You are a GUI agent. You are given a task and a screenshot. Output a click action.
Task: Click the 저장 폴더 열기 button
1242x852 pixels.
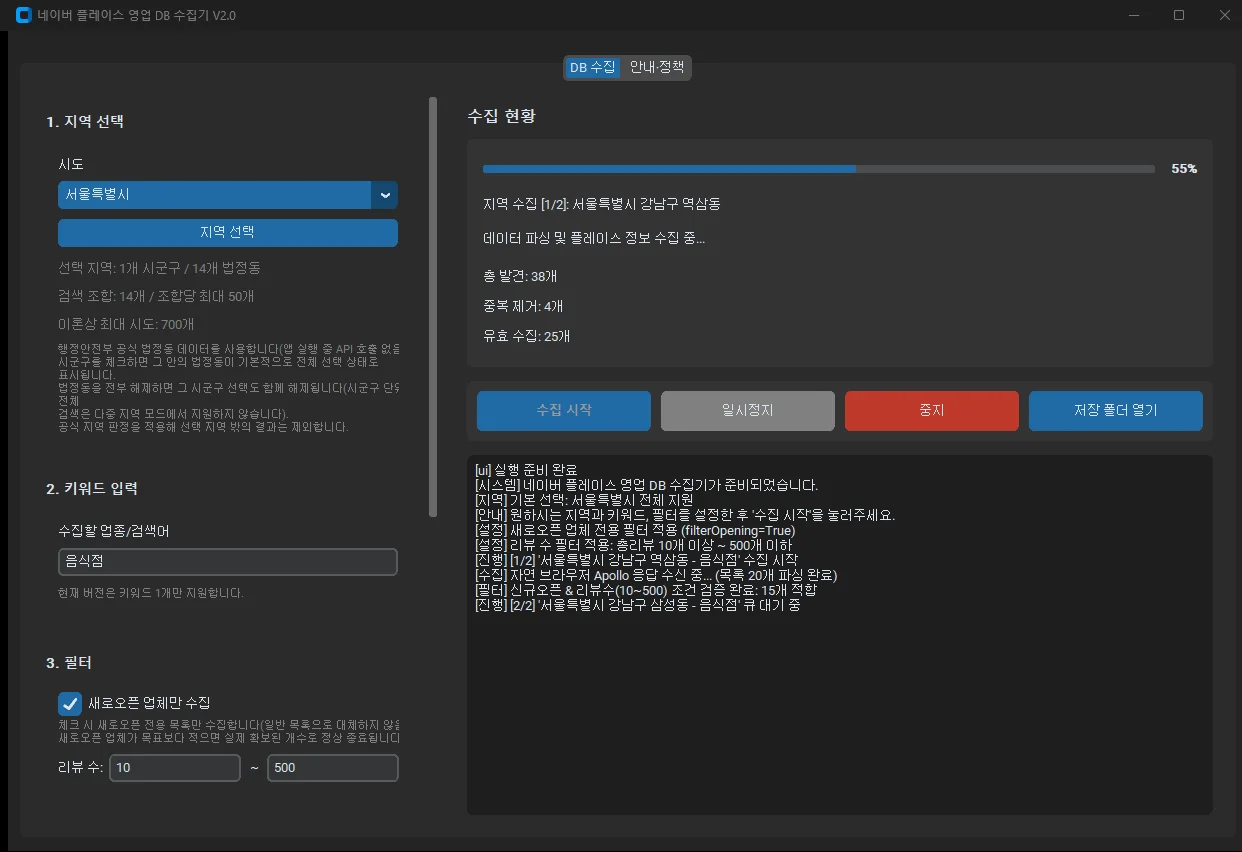pos(1116,411)
